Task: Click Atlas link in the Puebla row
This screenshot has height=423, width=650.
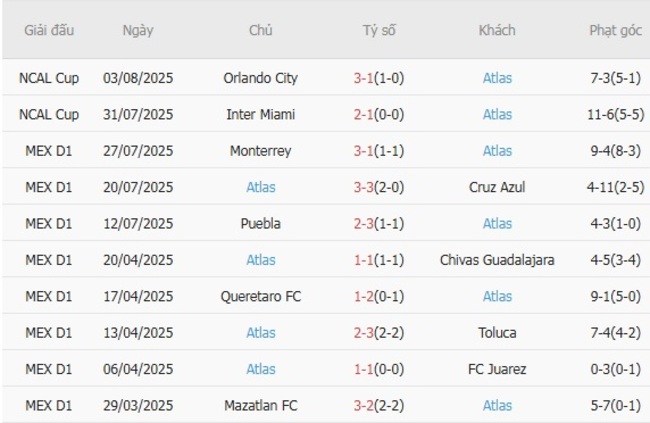Action: [497, 223]
